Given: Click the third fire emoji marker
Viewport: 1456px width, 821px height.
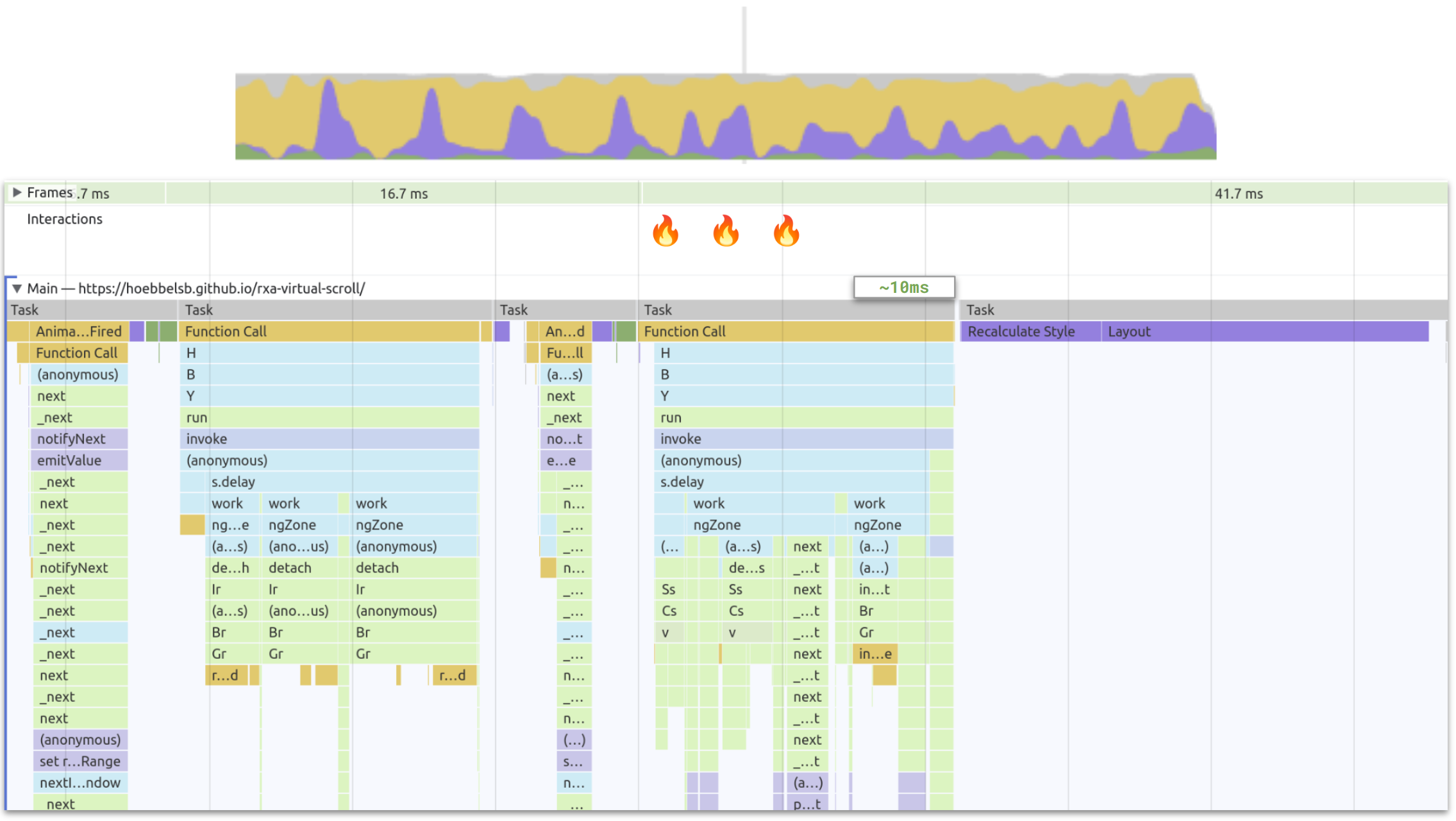Looking at the screenshot, I should click(786, 231).
